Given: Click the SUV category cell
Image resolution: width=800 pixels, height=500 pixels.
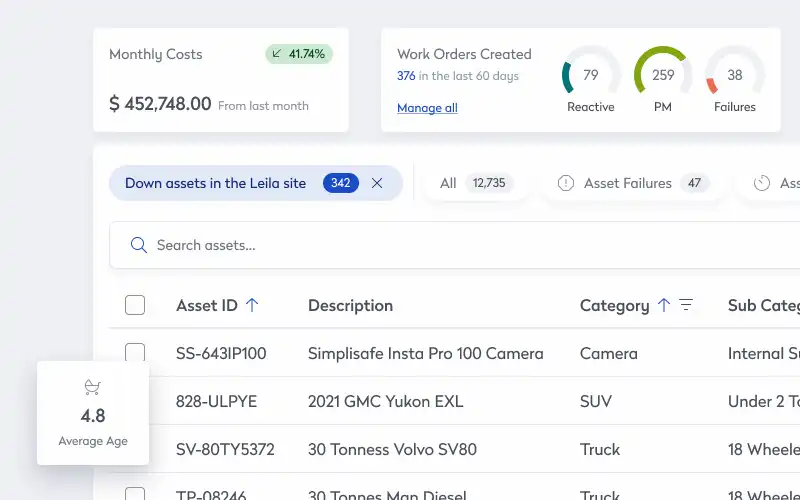Looking at the screenshot, I should [x=596, y=402].
